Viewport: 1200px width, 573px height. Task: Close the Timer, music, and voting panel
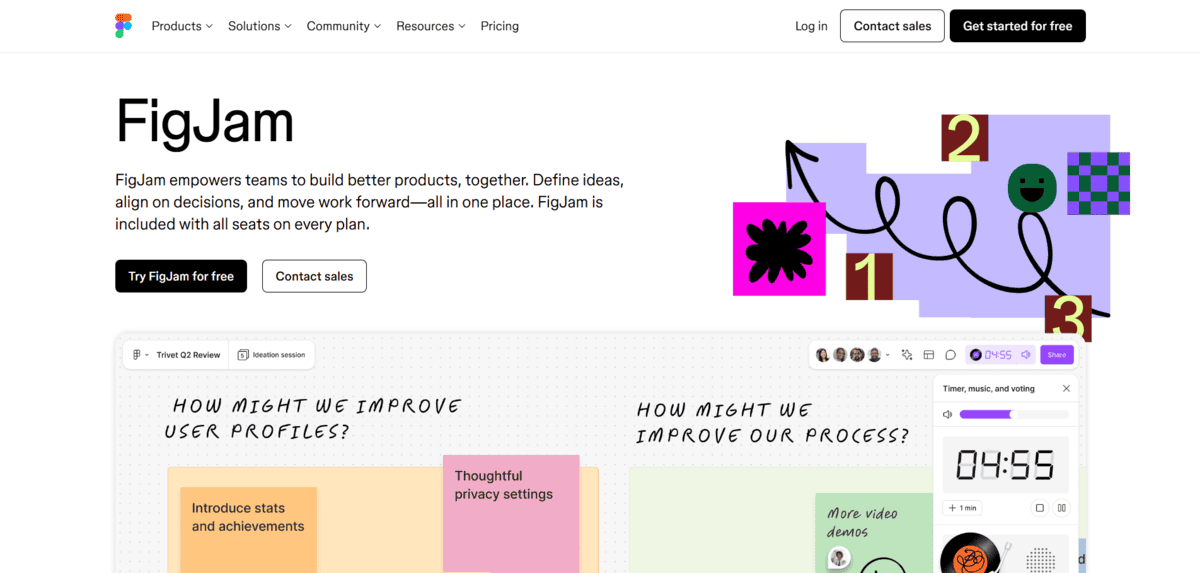(x=1066, y=388)
